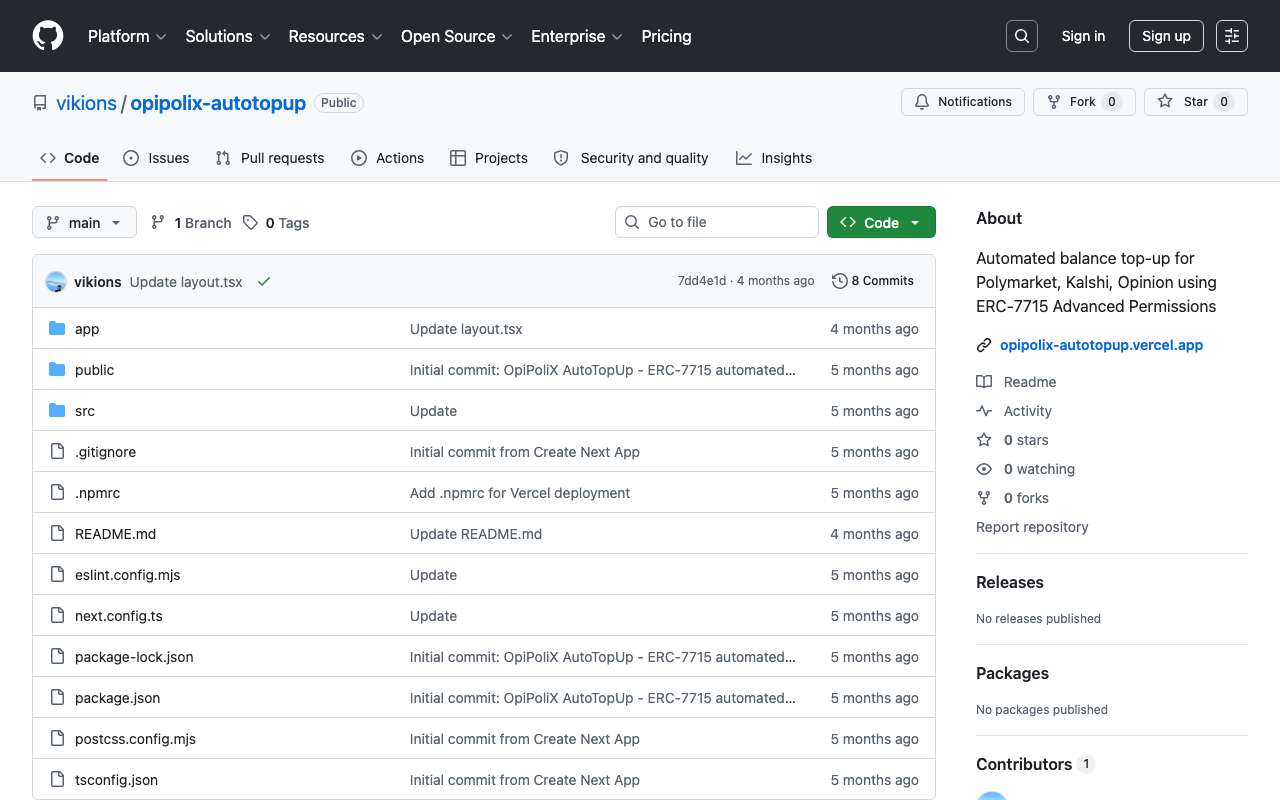Screen dimensions: 1280x800
Task: Click the pulse icon beside Activity
Action: (984, 411)
